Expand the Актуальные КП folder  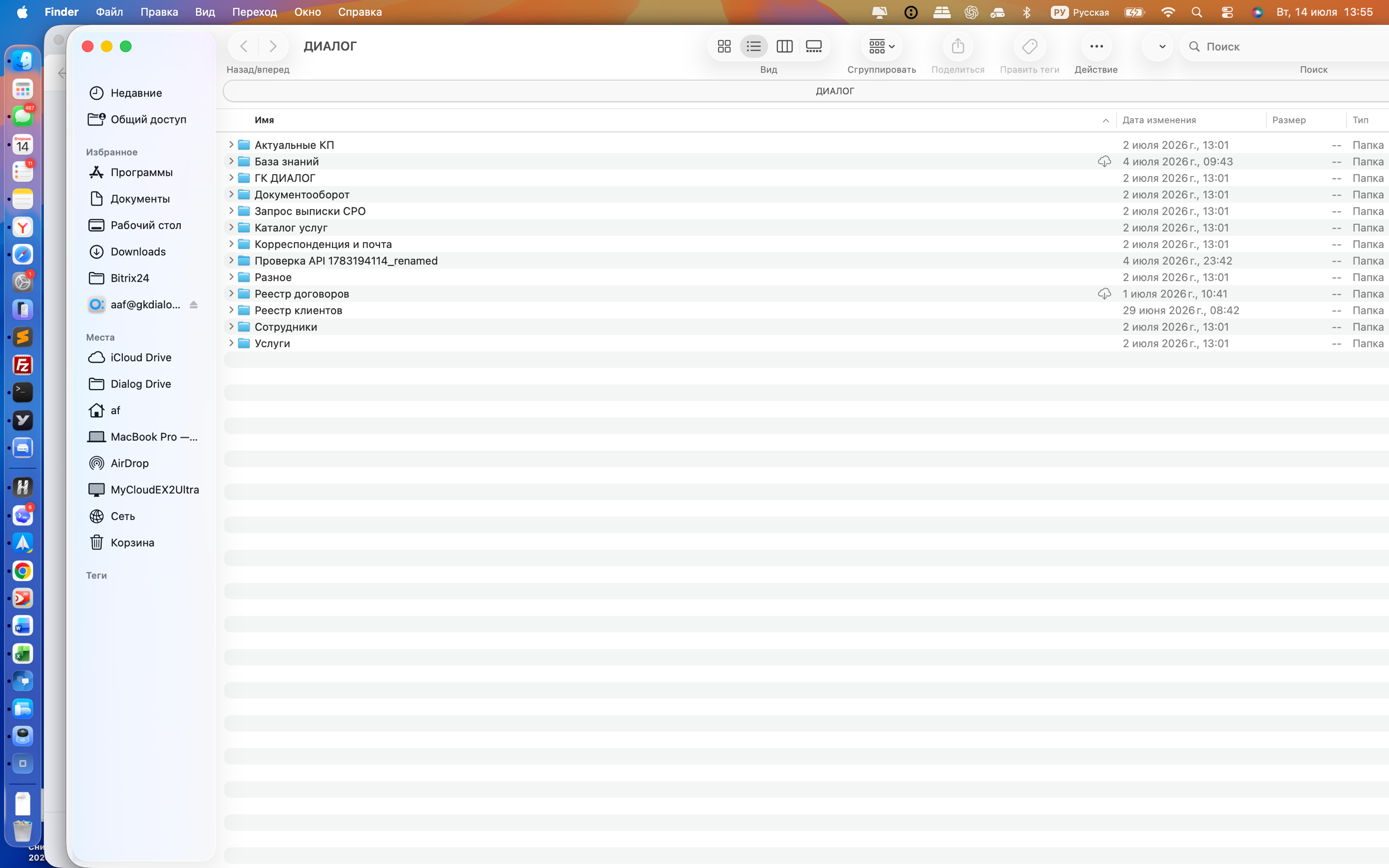coord(231,145)
